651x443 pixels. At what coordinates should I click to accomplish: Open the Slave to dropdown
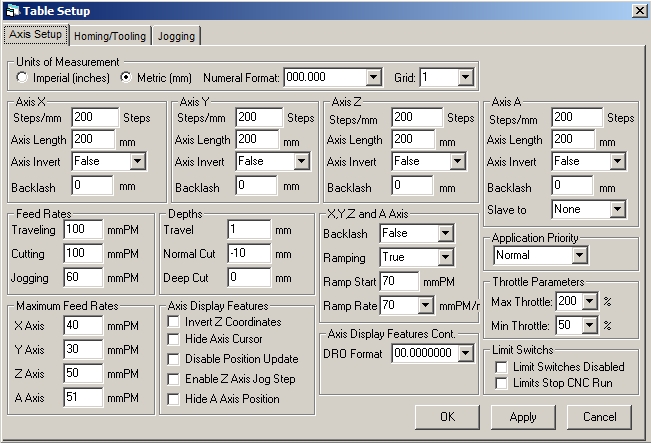[618, 209]
